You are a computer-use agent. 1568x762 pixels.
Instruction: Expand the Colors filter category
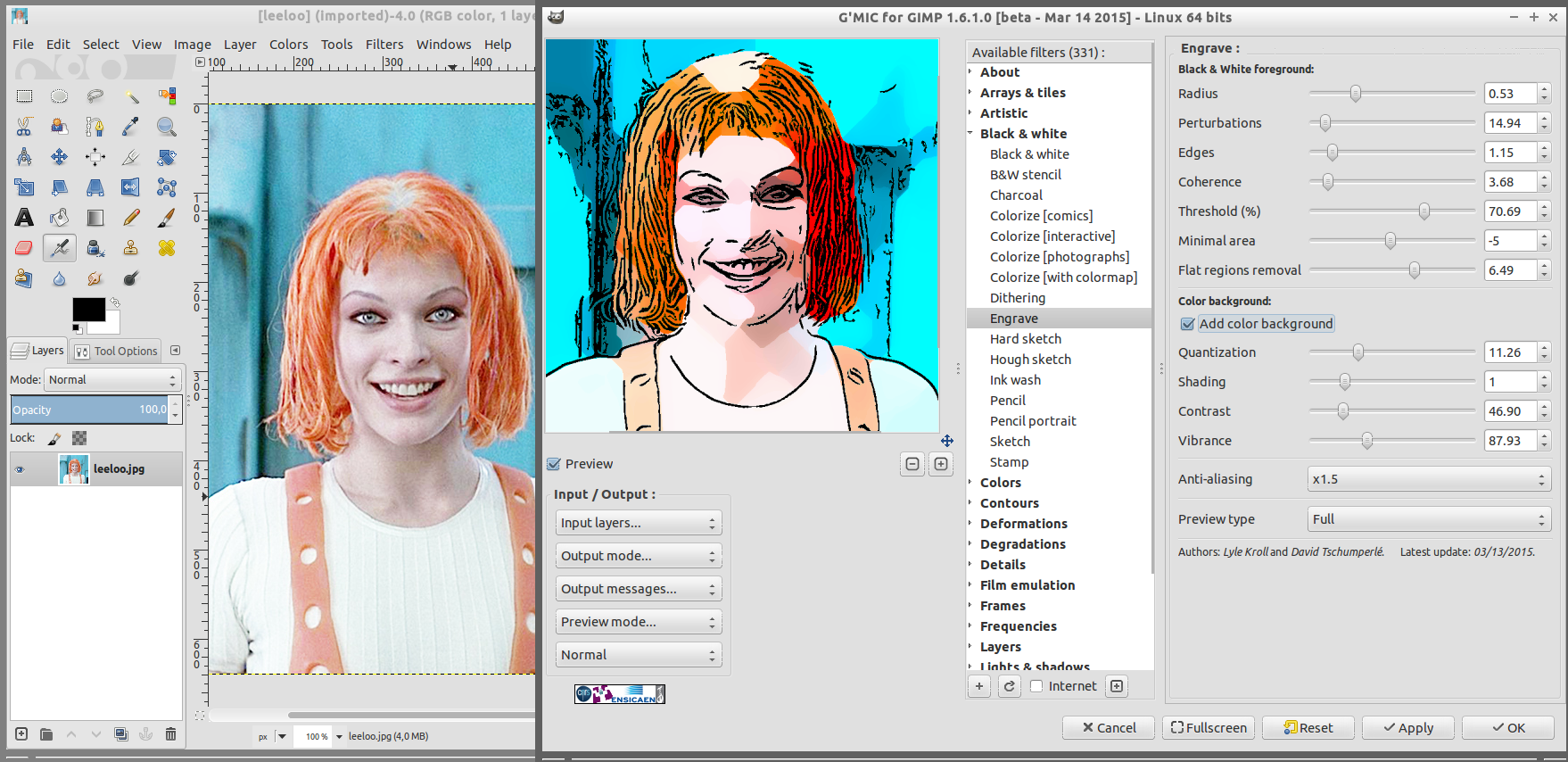[970, 483]
